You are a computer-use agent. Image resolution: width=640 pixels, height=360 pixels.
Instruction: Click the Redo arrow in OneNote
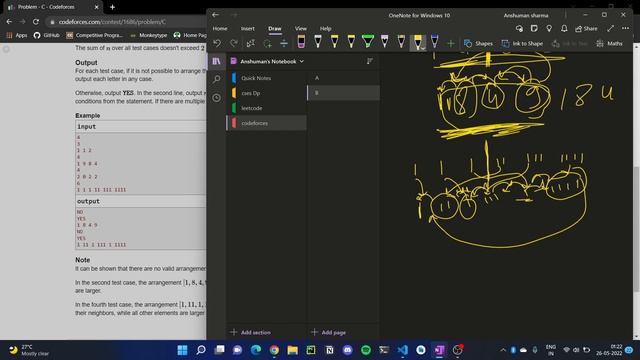click(234, 43)
